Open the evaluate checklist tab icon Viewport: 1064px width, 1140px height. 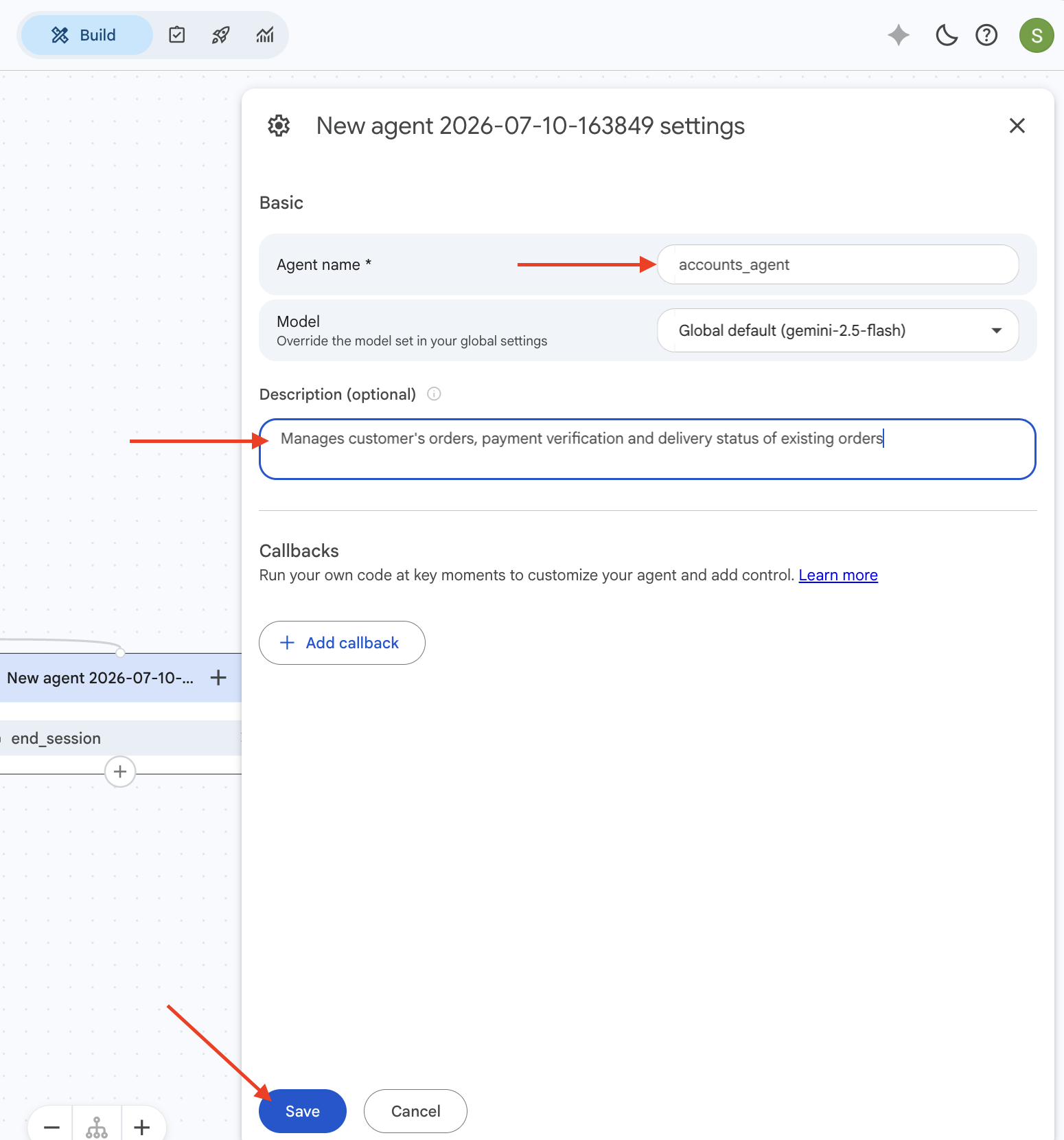click(x=177, y=35)
